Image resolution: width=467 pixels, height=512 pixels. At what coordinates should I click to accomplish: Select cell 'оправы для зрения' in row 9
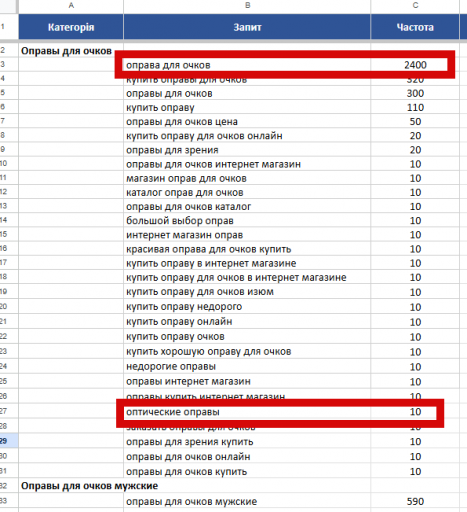(x=247, y=150)
